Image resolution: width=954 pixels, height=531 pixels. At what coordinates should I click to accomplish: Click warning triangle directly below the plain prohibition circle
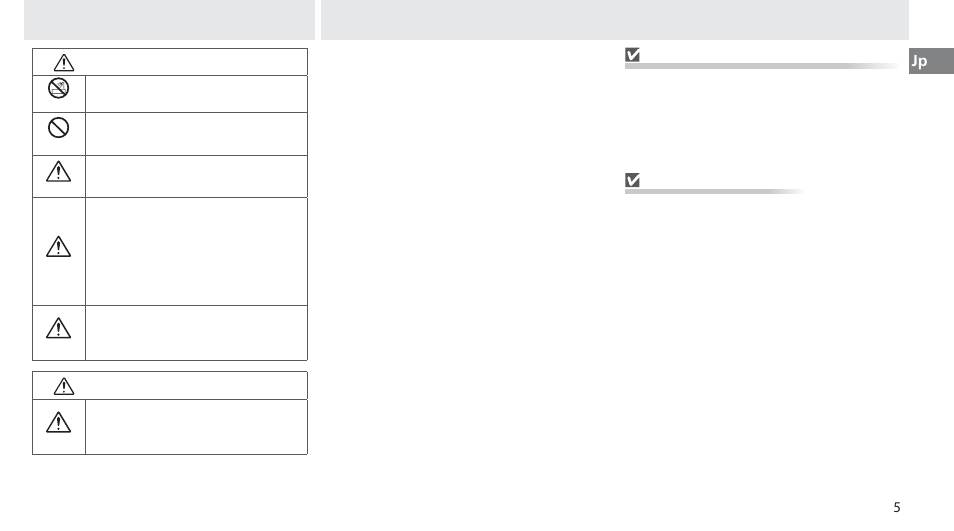coord(58,172)
